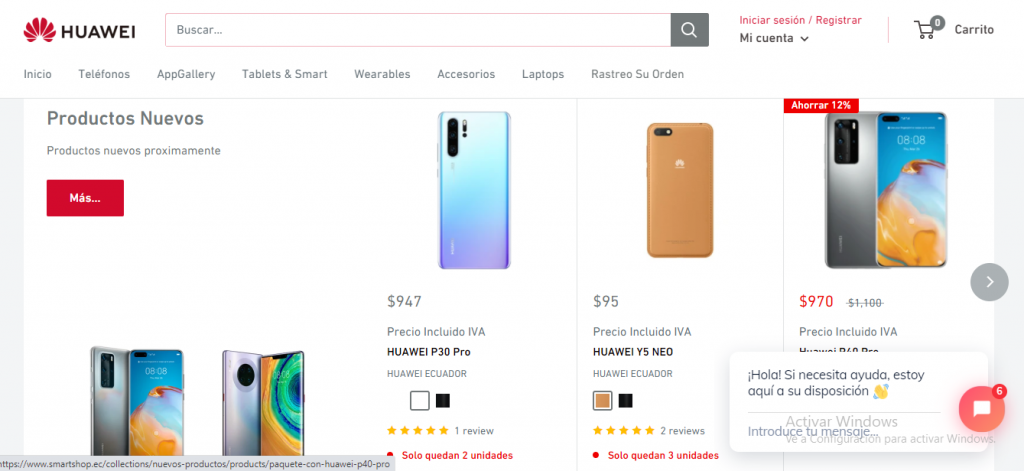This screenshot has height=471, width=1024.
Task: Open the shopping cart icon
Action: 926,30
